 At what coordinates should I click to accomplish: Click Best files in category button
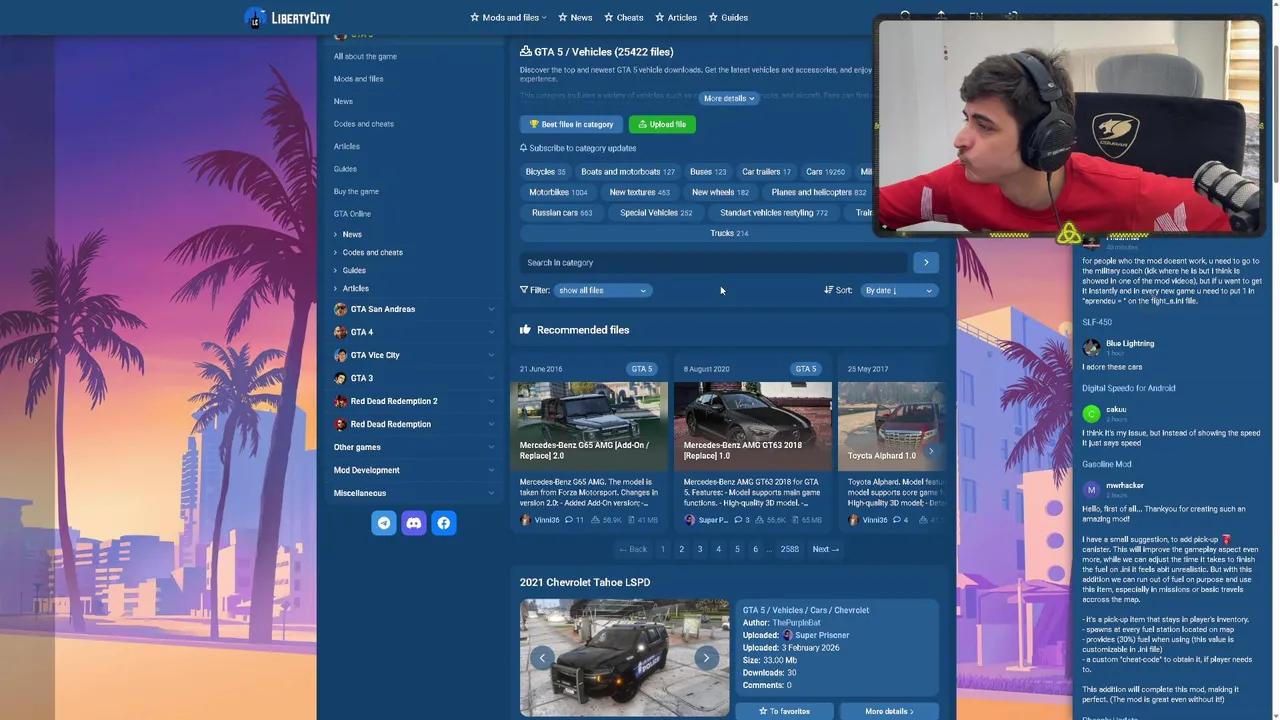[x=572, y=124]
